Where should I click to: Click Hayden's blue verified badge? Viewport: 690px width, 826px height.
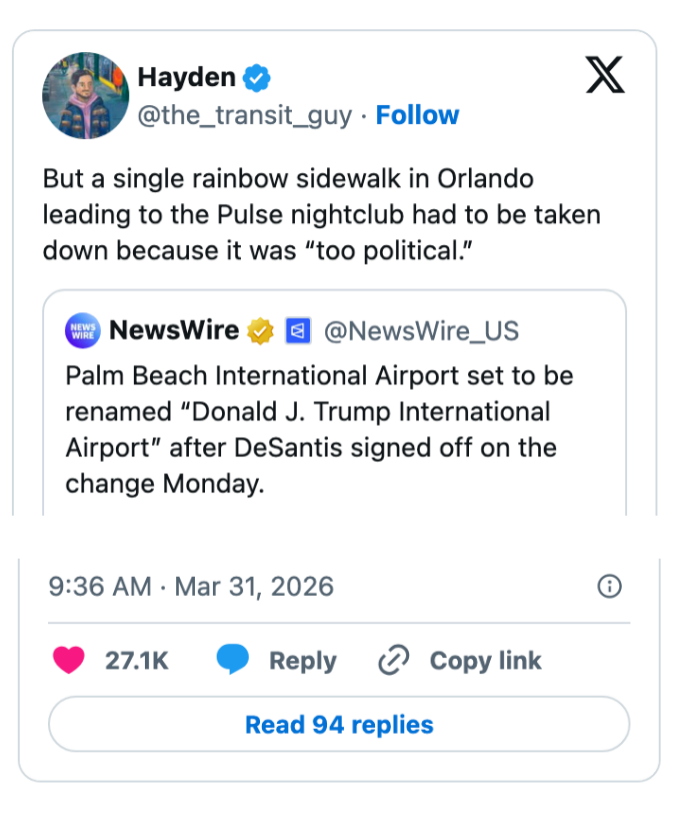pyautogui.click(x=258, y=77)
